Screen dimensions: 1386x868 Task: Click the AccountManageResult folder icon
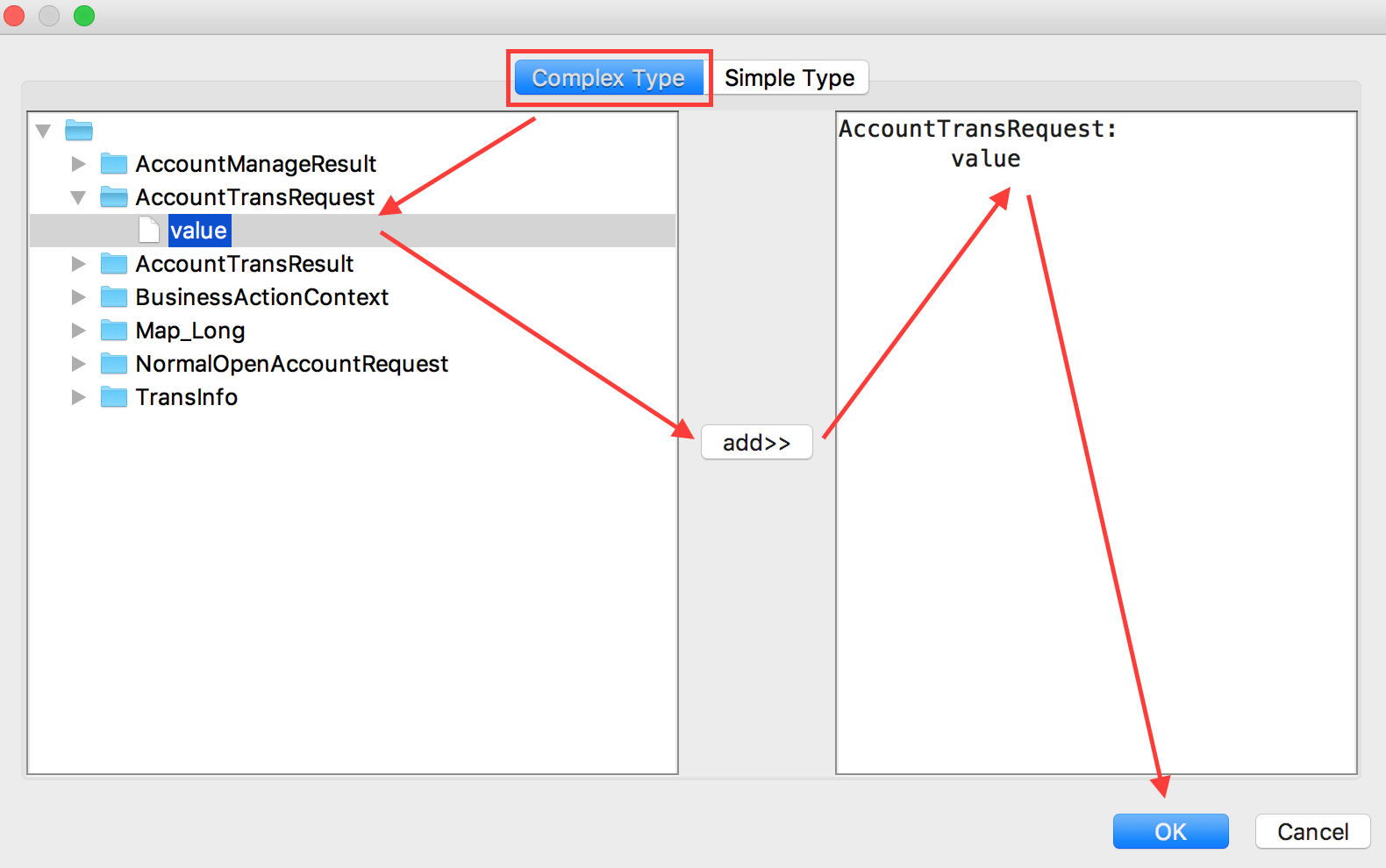click(114, 163)
